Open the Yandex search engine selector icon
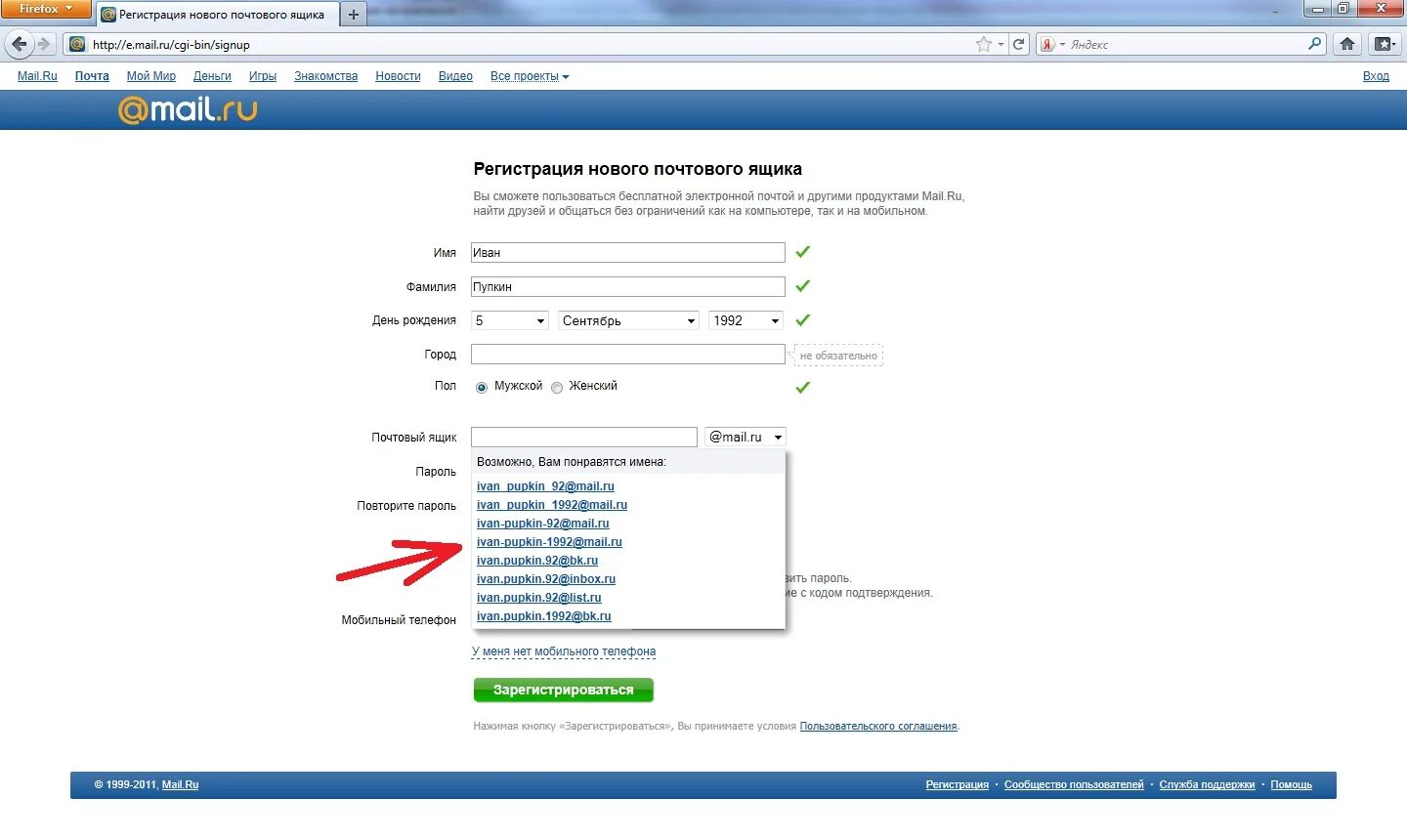The width and height of the screenshot is (1407, 840). [x=1051, y=44]
